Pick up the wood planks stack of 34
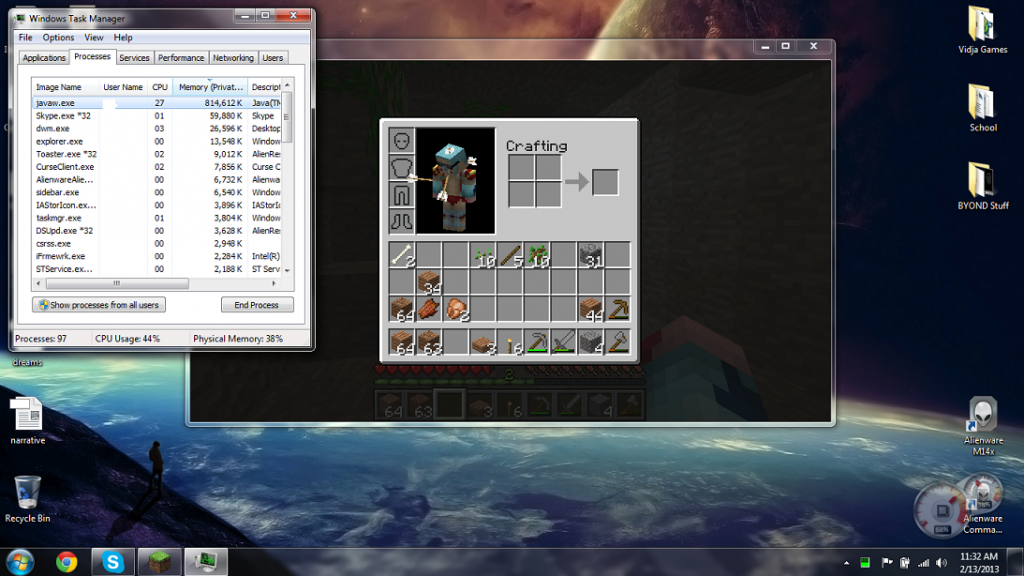 pos(429,281)
